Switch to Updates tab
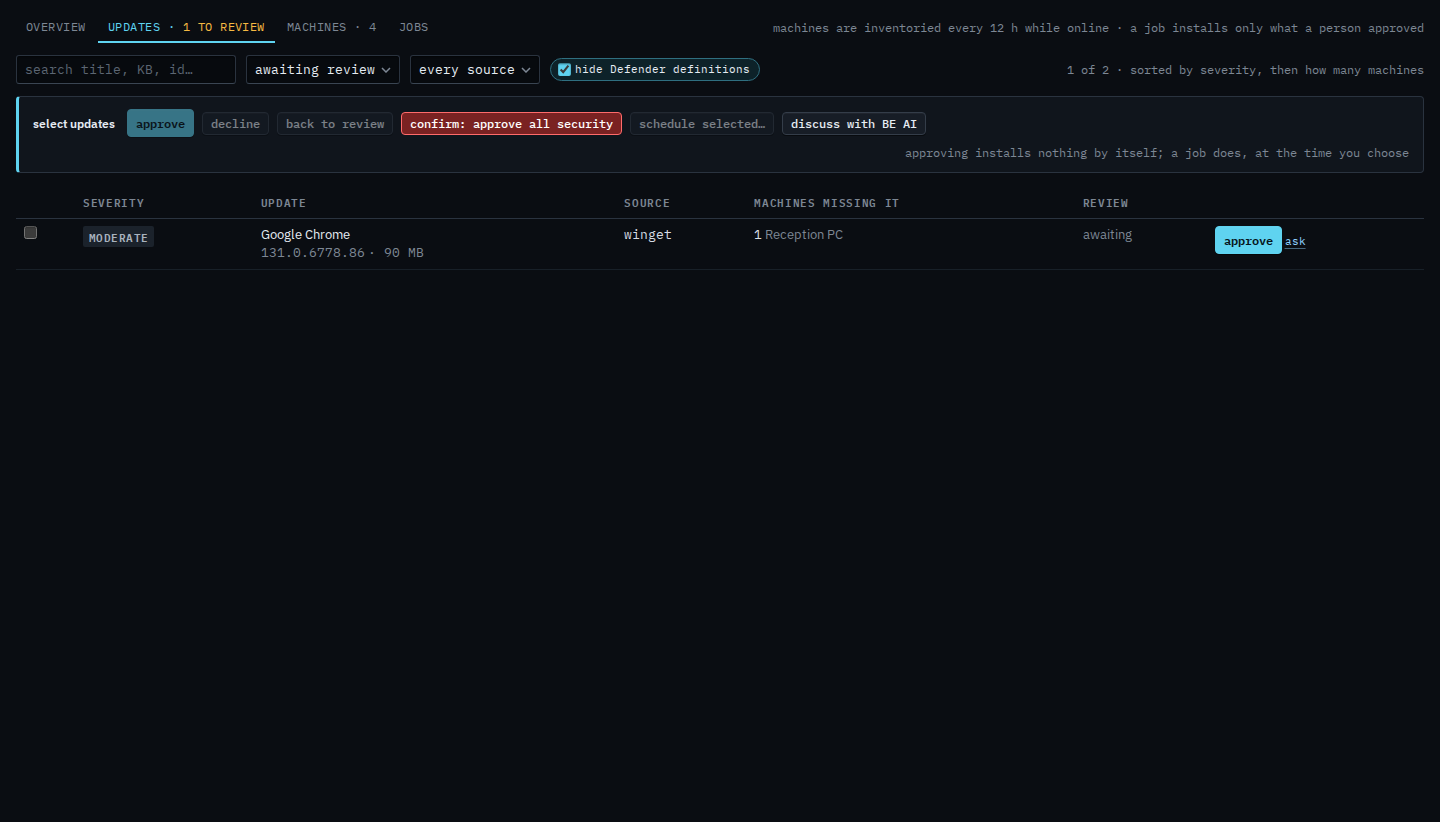The image size is (1440, 822). (x=186, y=27)
